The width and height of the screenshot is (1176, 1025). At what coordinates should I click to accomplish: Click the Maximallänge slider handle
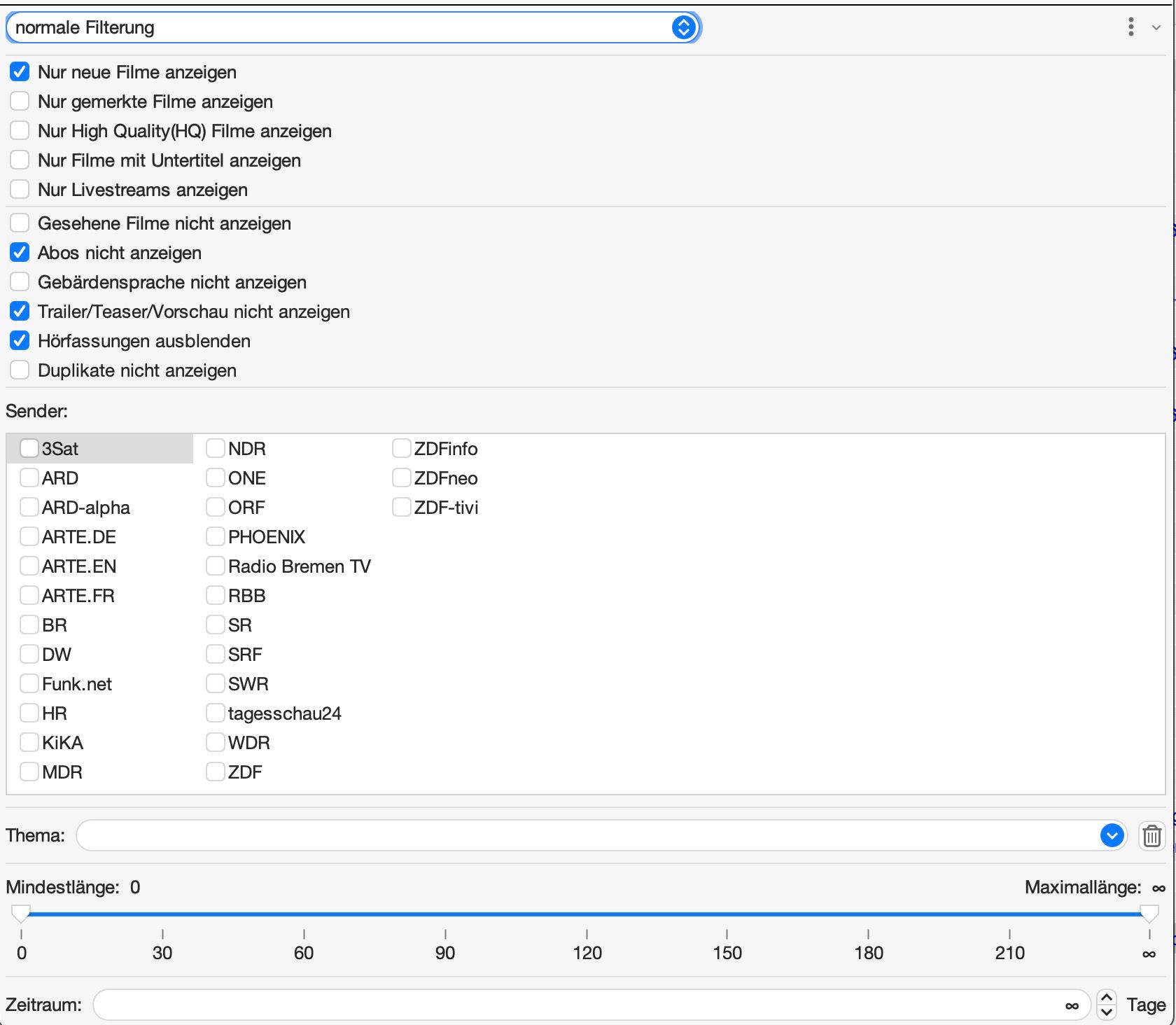tap(1149, 913)
